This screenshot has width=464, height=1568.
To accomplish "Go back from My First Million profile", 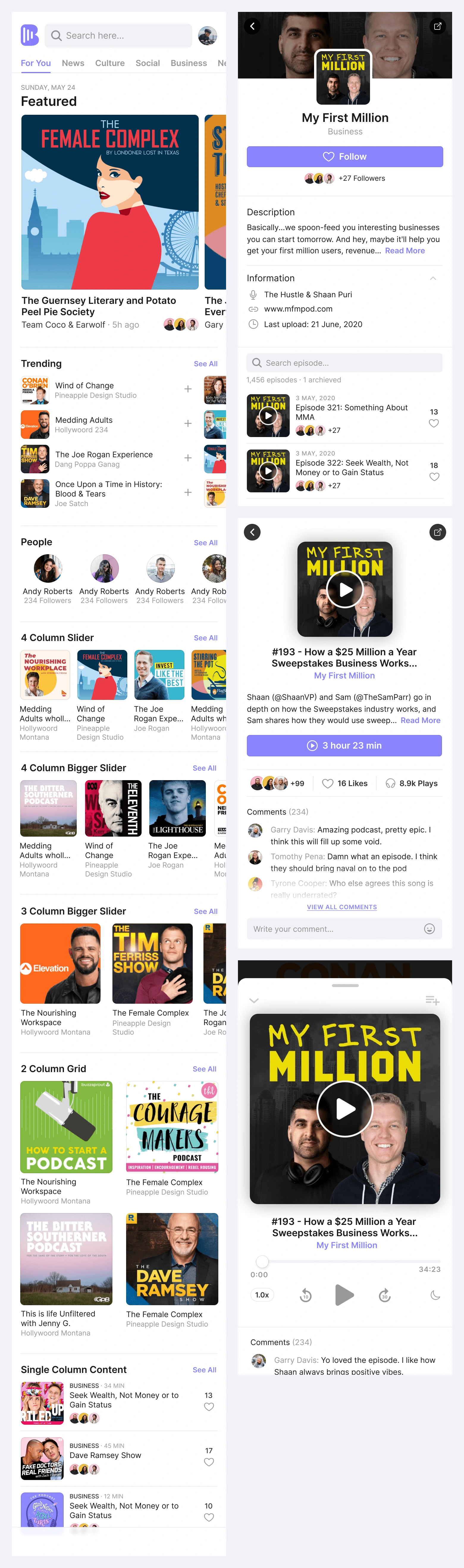I will (x=252, y=26).
